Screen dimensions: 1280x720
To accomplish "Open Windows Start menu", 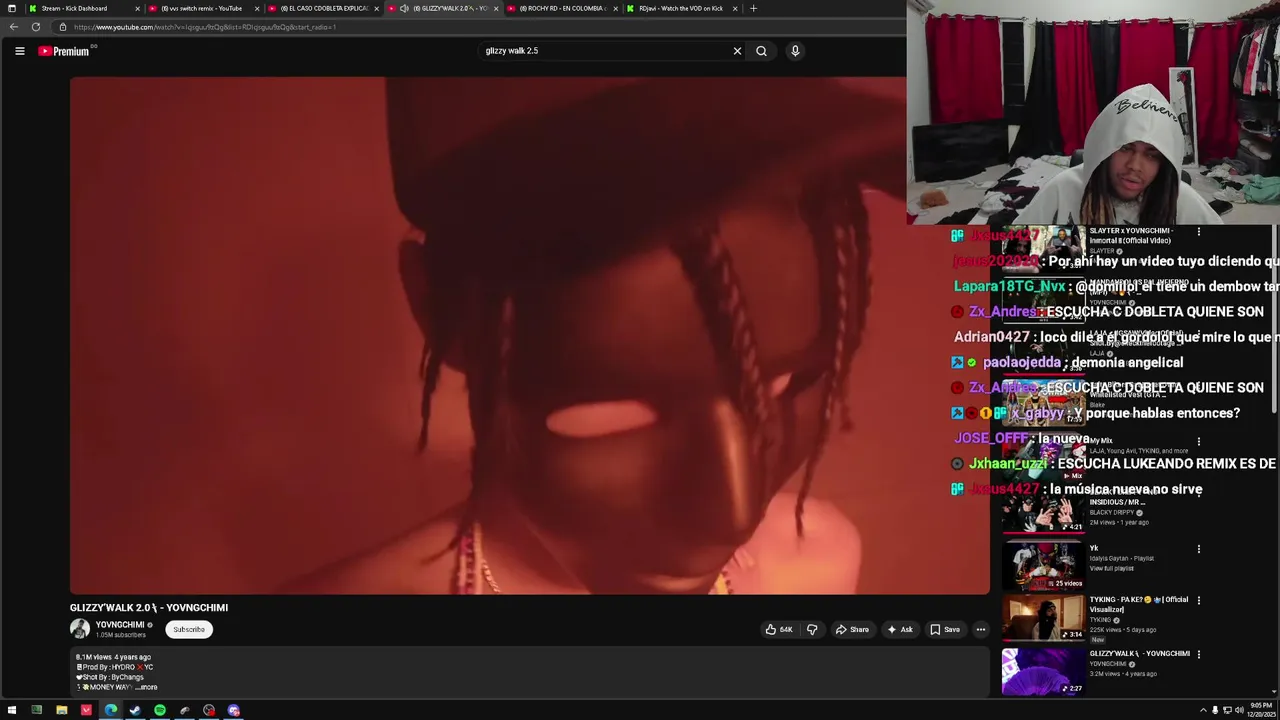I will [12, 711].
